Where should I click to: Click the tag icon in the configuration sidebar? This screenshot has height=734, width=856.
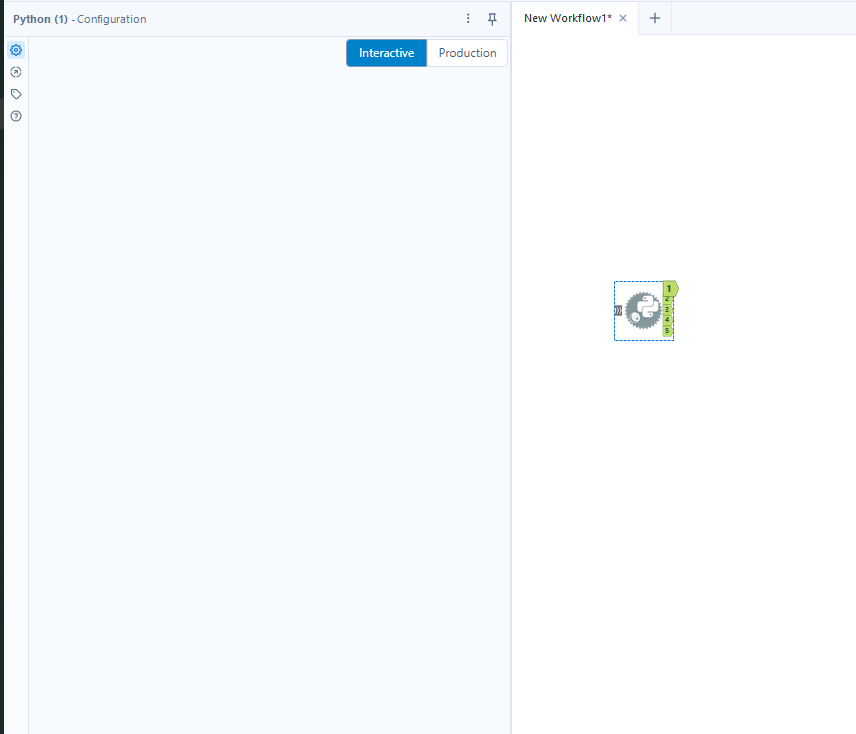pos(15,93)
